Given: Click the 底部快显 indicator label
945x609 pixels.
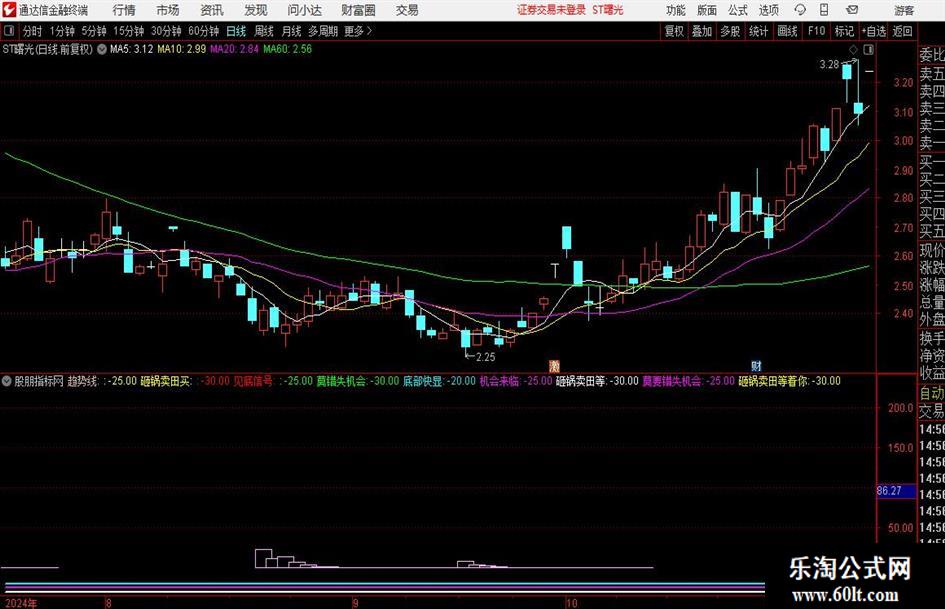Looking at the screenshot, I should coord(422,381).
